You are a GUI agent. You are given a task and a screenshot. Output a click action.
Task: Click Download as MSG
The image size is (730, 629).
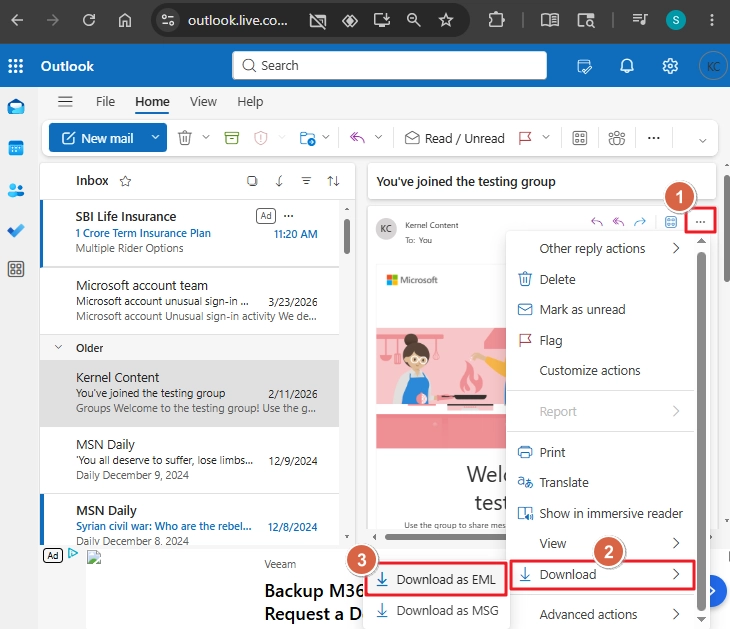(x=436, y=610)
